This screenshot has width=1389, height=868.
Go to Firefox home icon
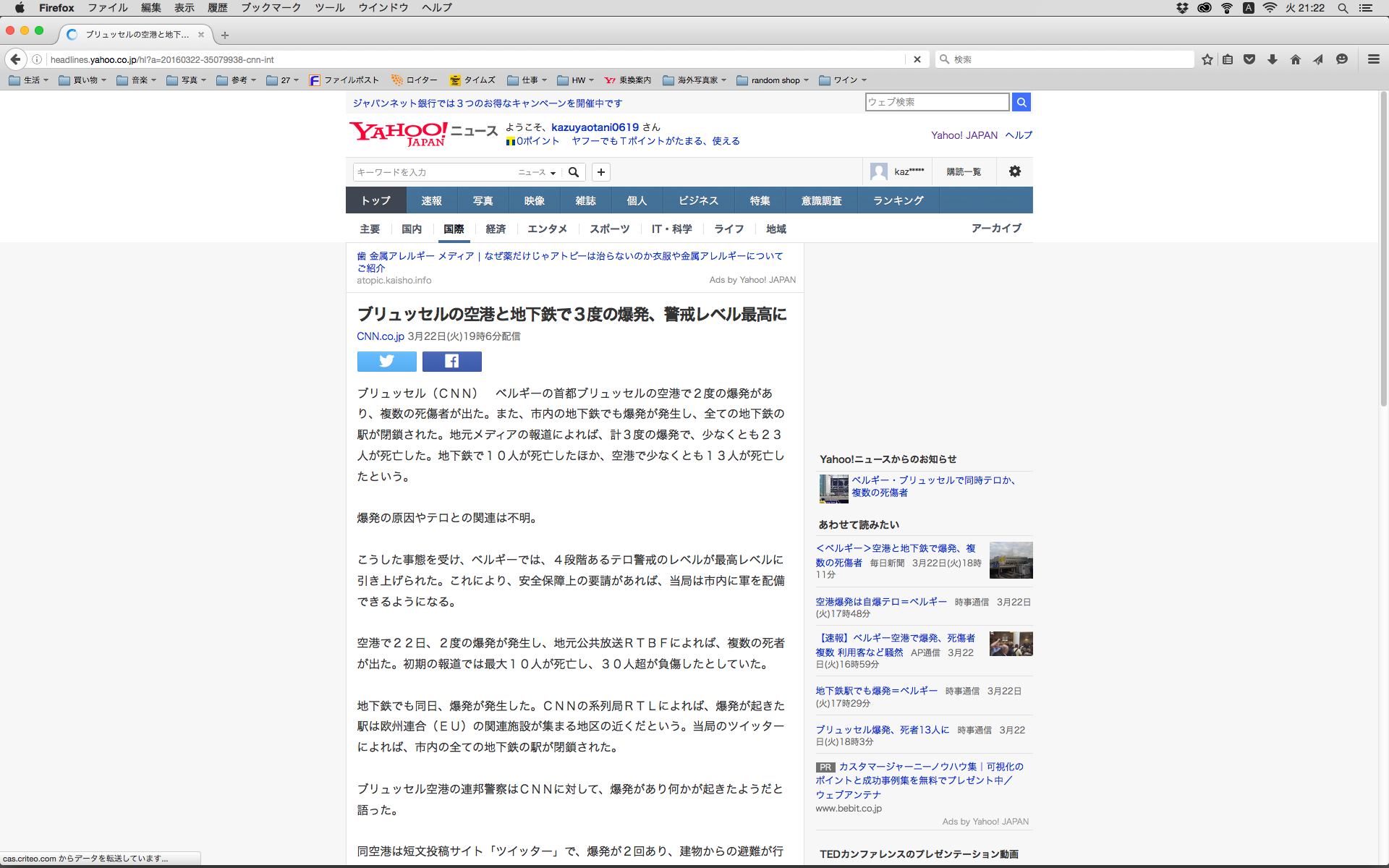click(1295, 59)
